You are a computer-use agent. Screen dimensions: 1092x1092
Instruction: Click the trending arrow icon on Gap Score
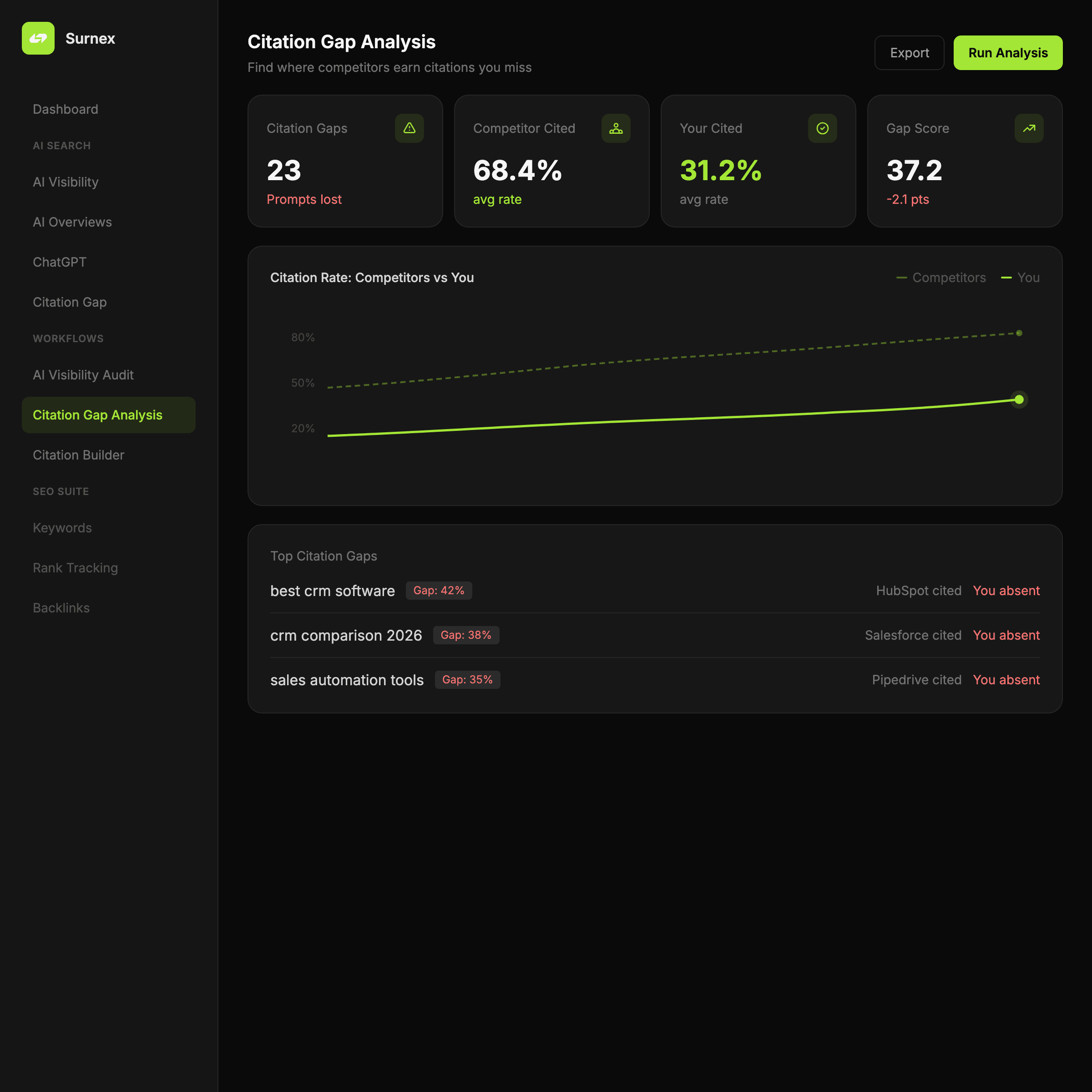click(x=1029, y=128)
